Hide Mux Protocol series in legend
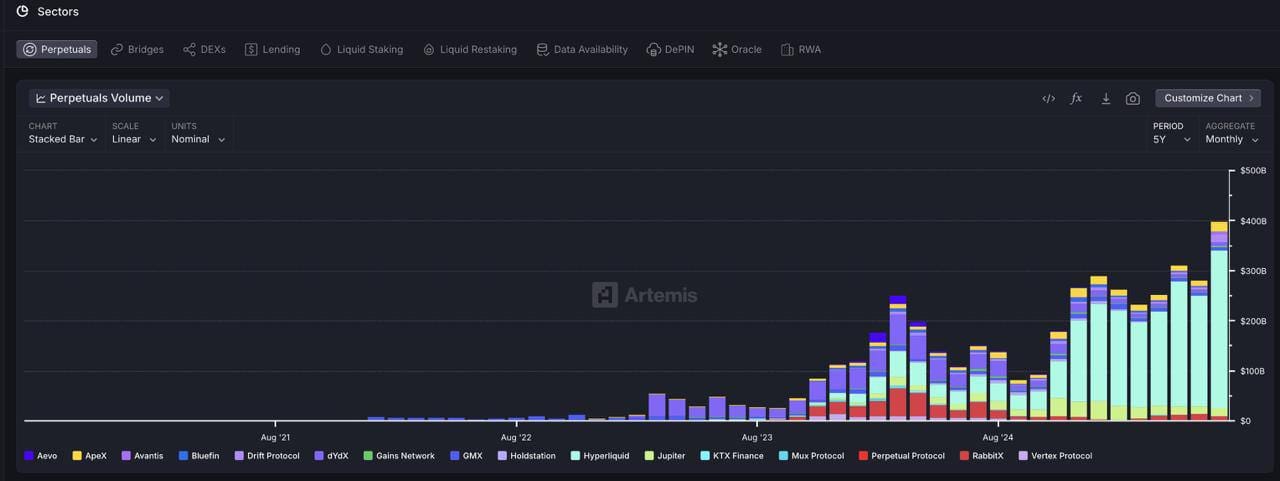The width and height of the screenshot is (1280, 481). click(x=811, y=456)
